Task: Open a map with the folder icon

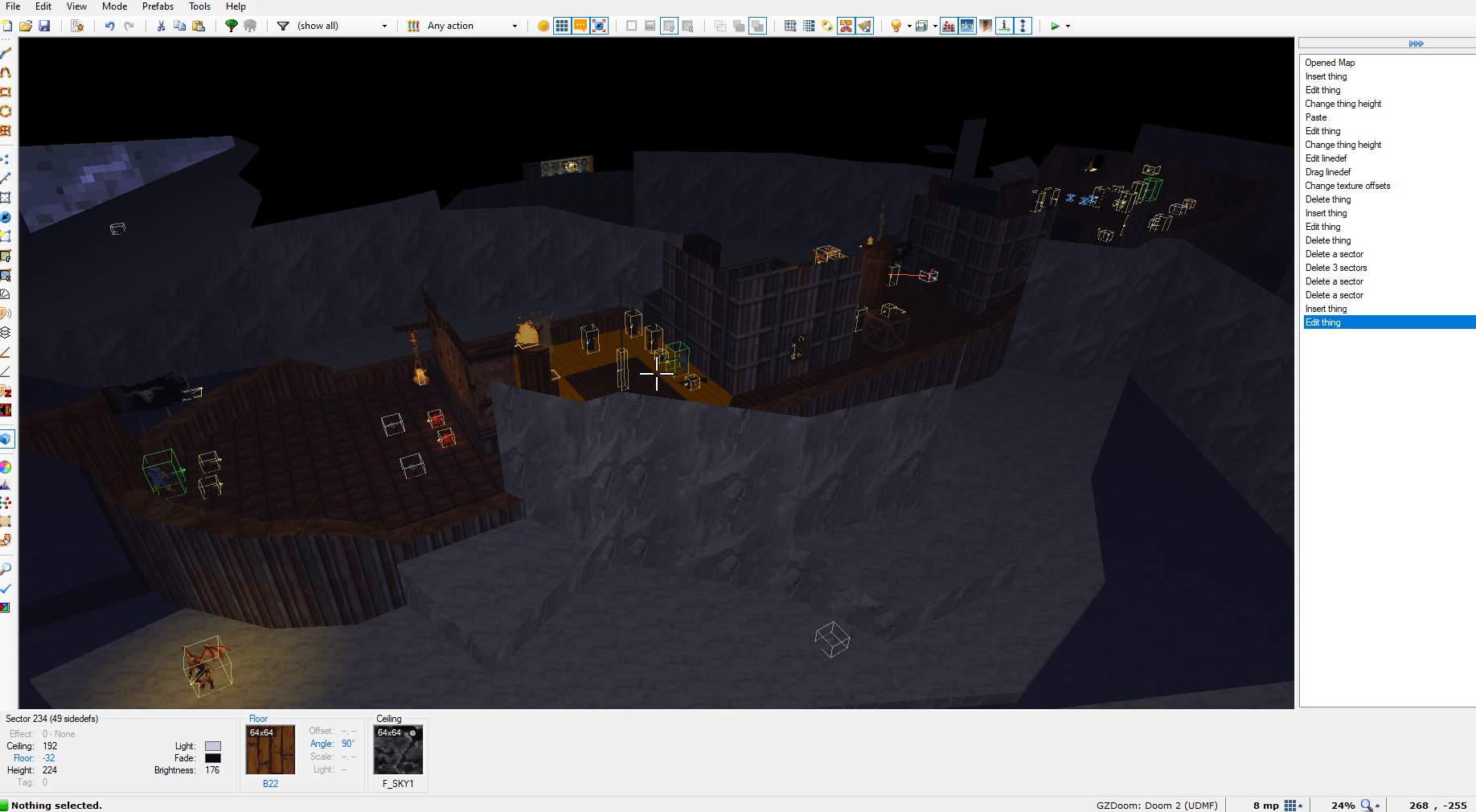Action: pyautogui.click(x=26, y=26)
